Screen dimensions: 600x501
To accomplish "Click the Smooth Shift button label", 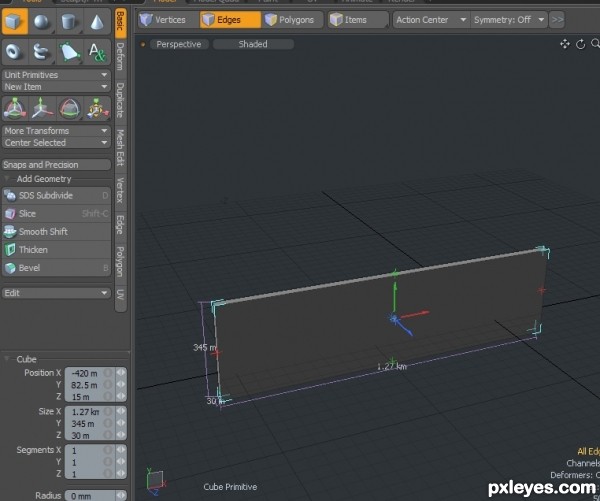I will coord(43,232).
